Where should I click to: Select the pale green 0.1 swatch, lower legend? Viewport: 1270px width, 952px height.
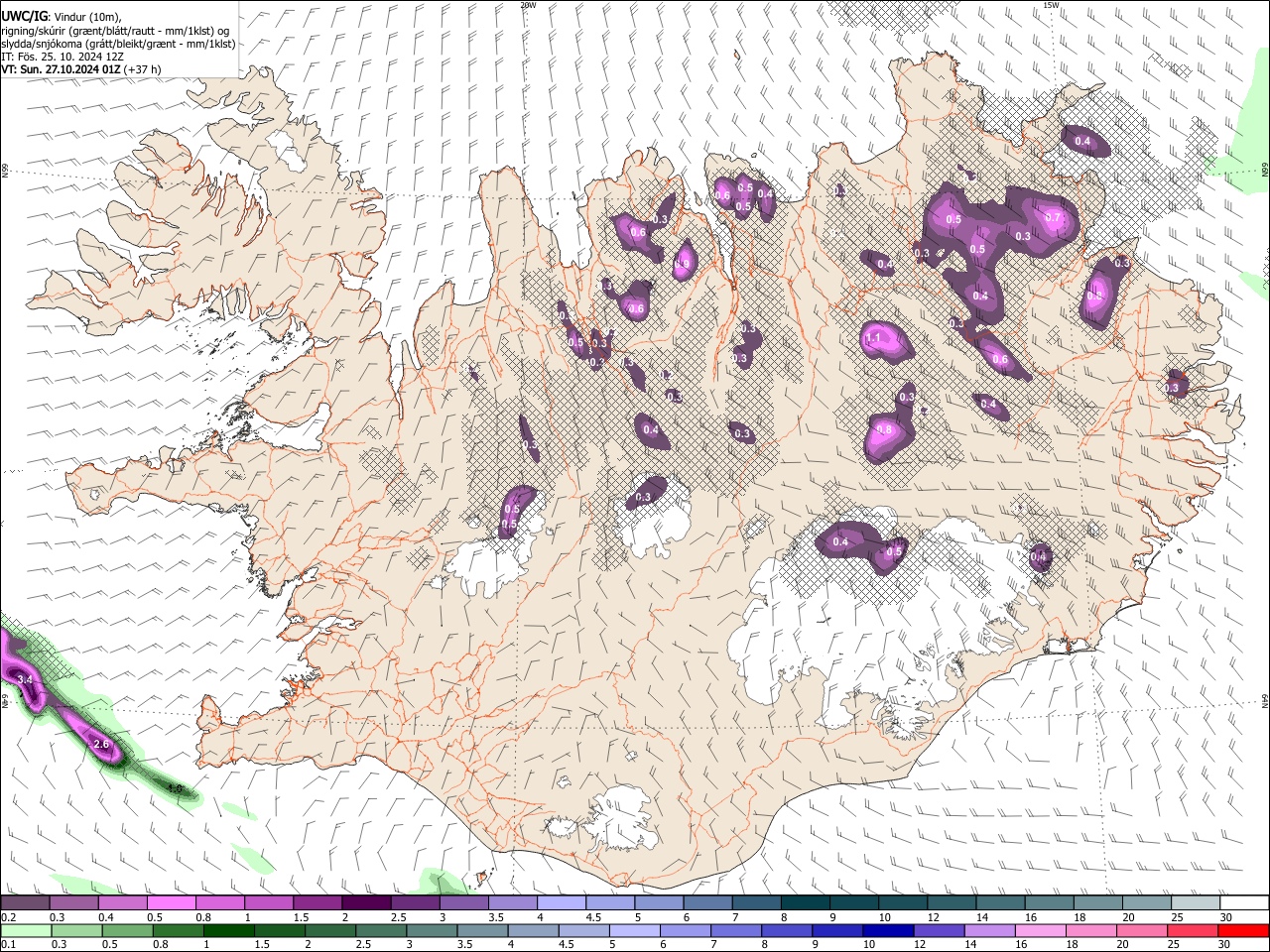(26, 930)
